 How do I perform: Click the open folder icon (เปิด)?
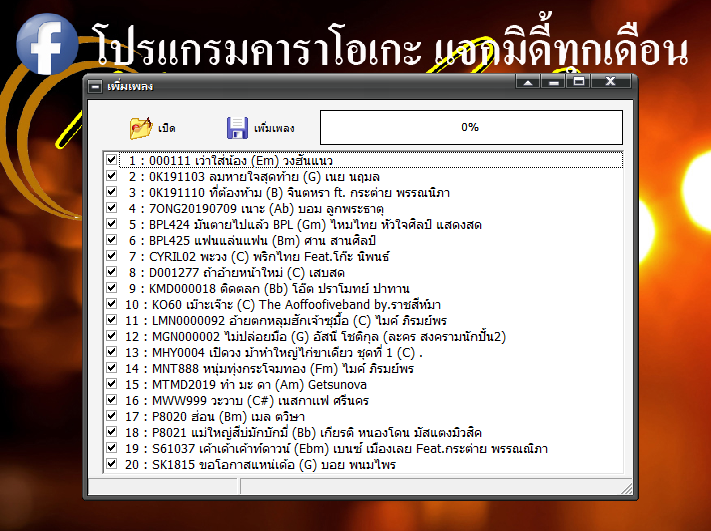[141, 128]
